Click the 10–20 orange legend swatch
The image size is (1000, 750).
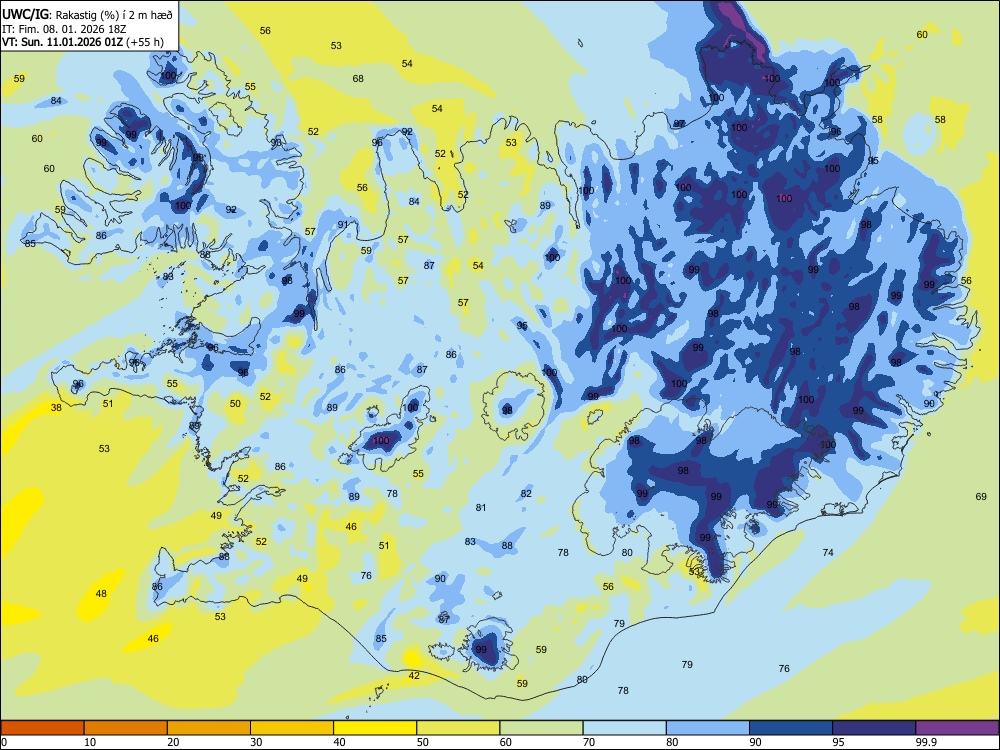pos(126,728)
